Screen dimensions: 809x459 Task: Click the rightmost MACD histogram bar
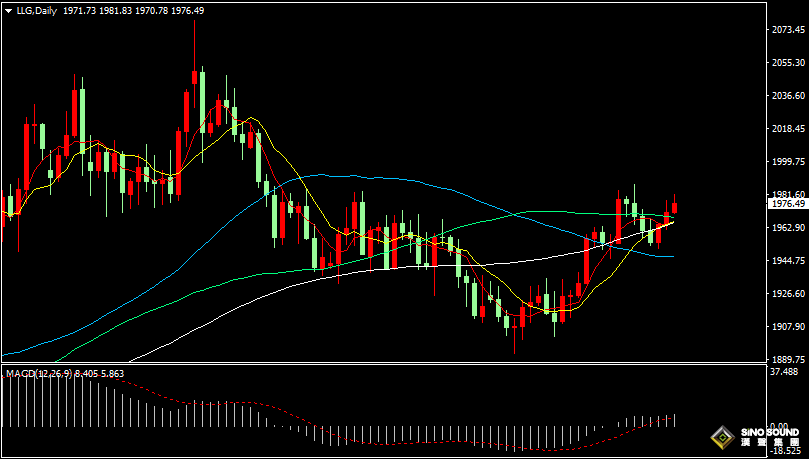[x=675, y=420]
